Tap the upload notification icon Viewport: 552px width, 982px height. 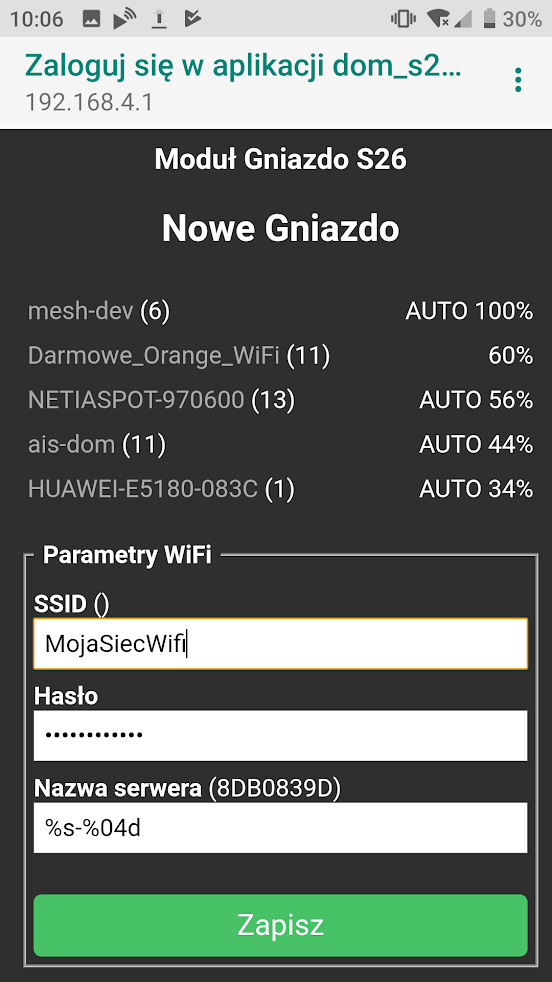159,19
